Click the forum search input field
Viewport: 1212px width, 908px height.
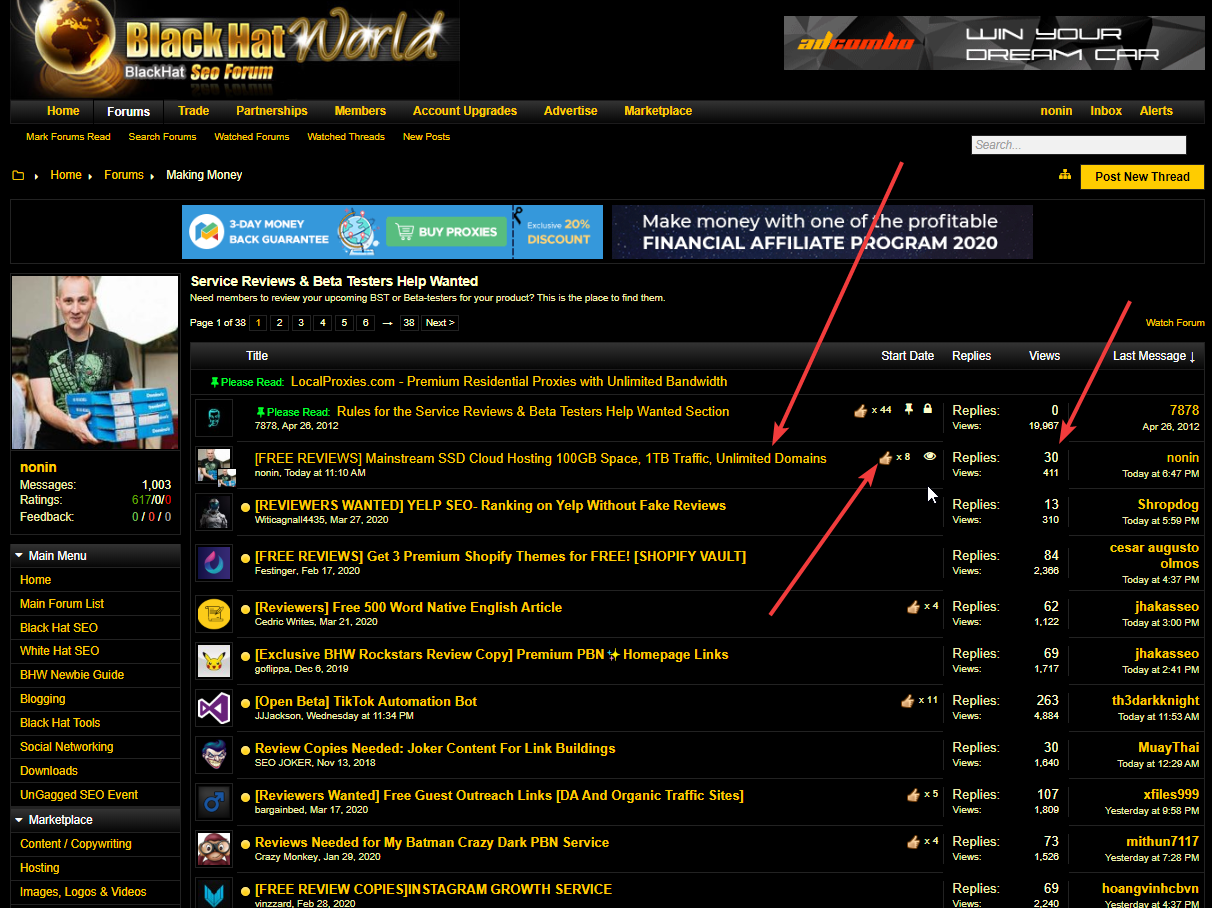pyautogui.click(x=1078, y=145)
